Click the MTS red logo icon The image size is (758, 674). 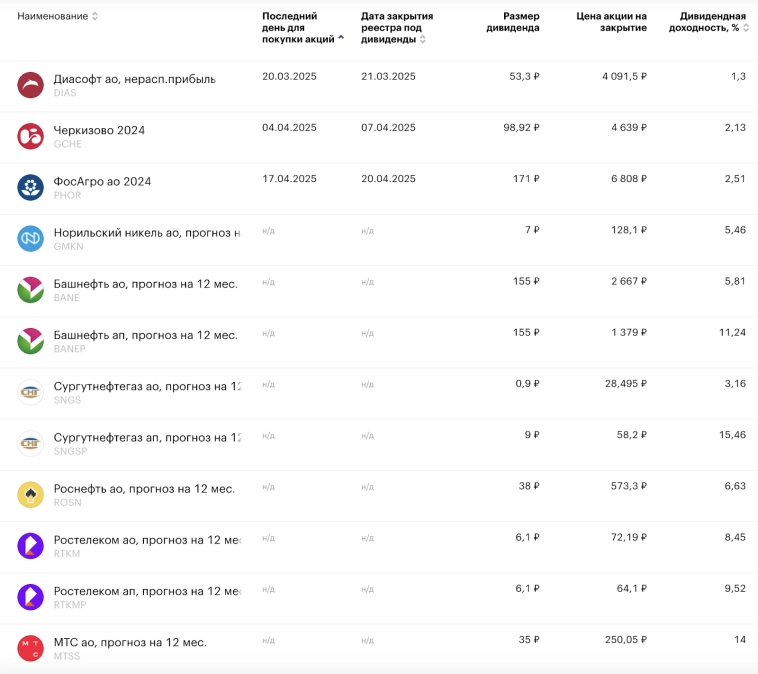tap(30, 648)
